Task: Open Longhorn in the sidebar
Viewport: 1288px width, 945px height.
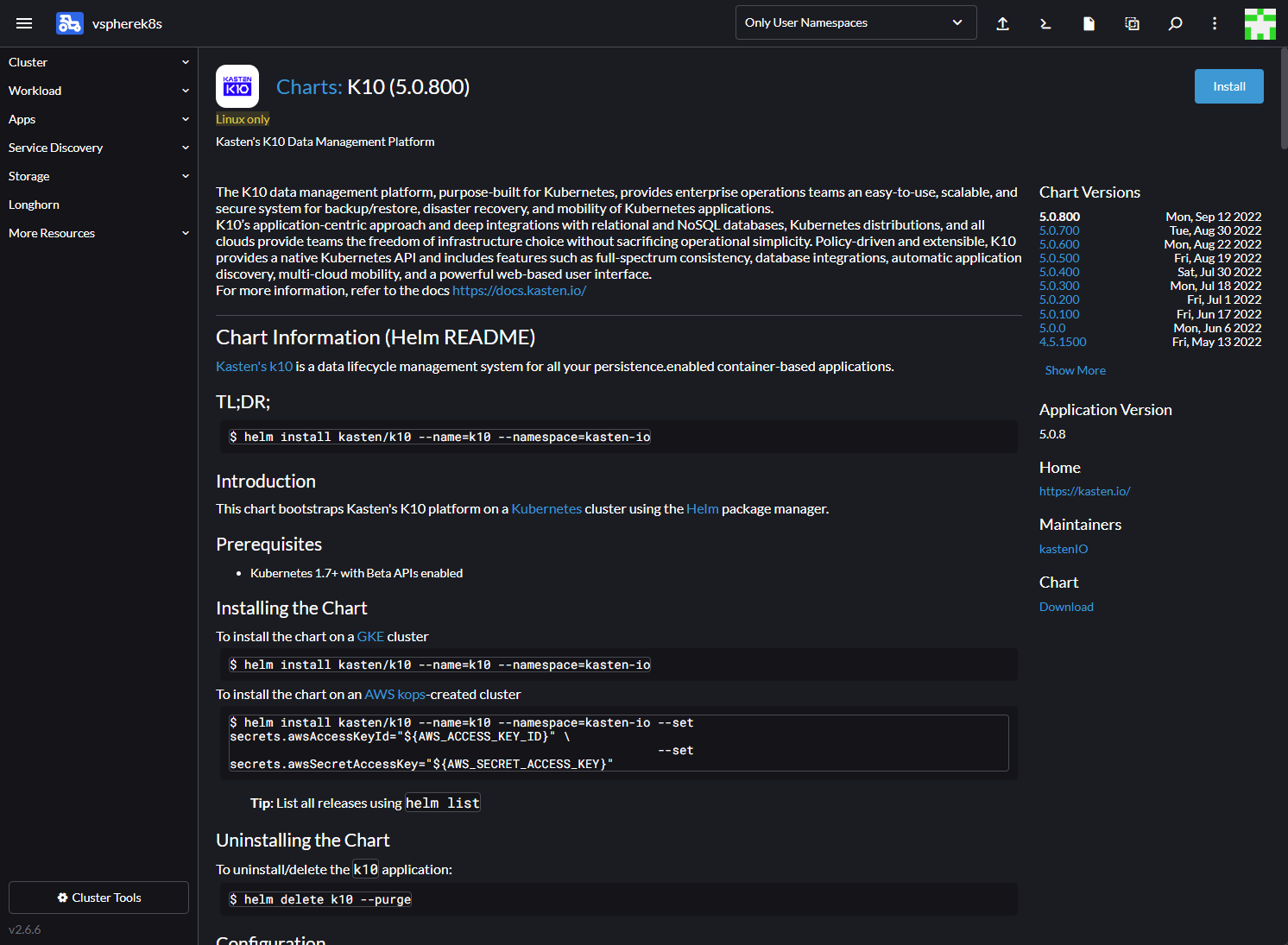Action: (35, 205)
